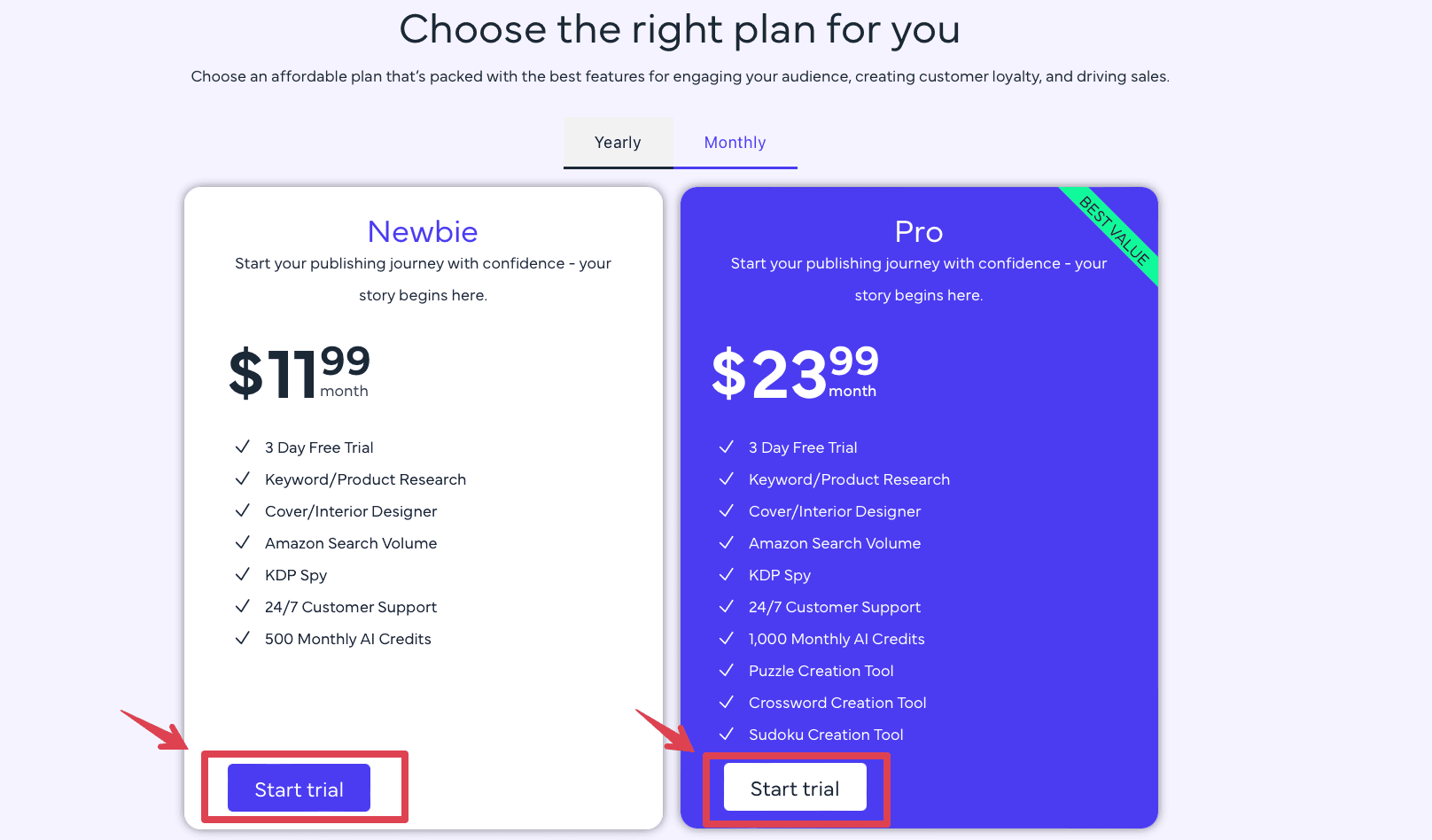Click checkmark next to Puzzle Creation Tool
This screenshot has height=840, width=1432.
coord(726,670)
